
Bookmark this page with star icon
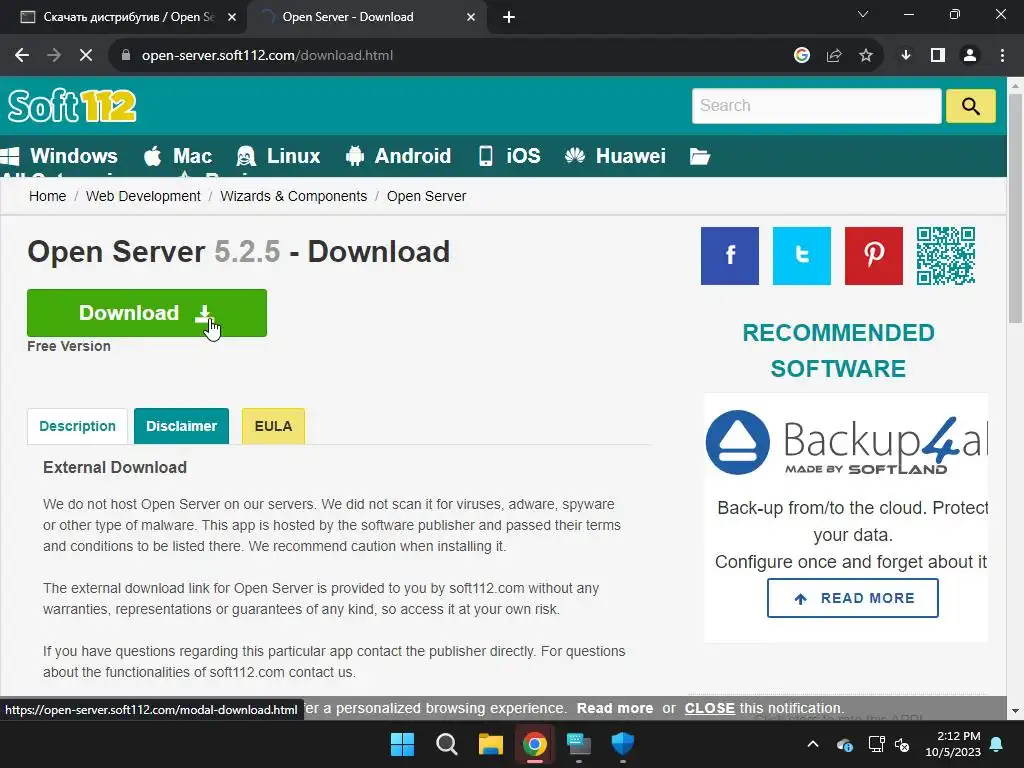coord(866,56)
